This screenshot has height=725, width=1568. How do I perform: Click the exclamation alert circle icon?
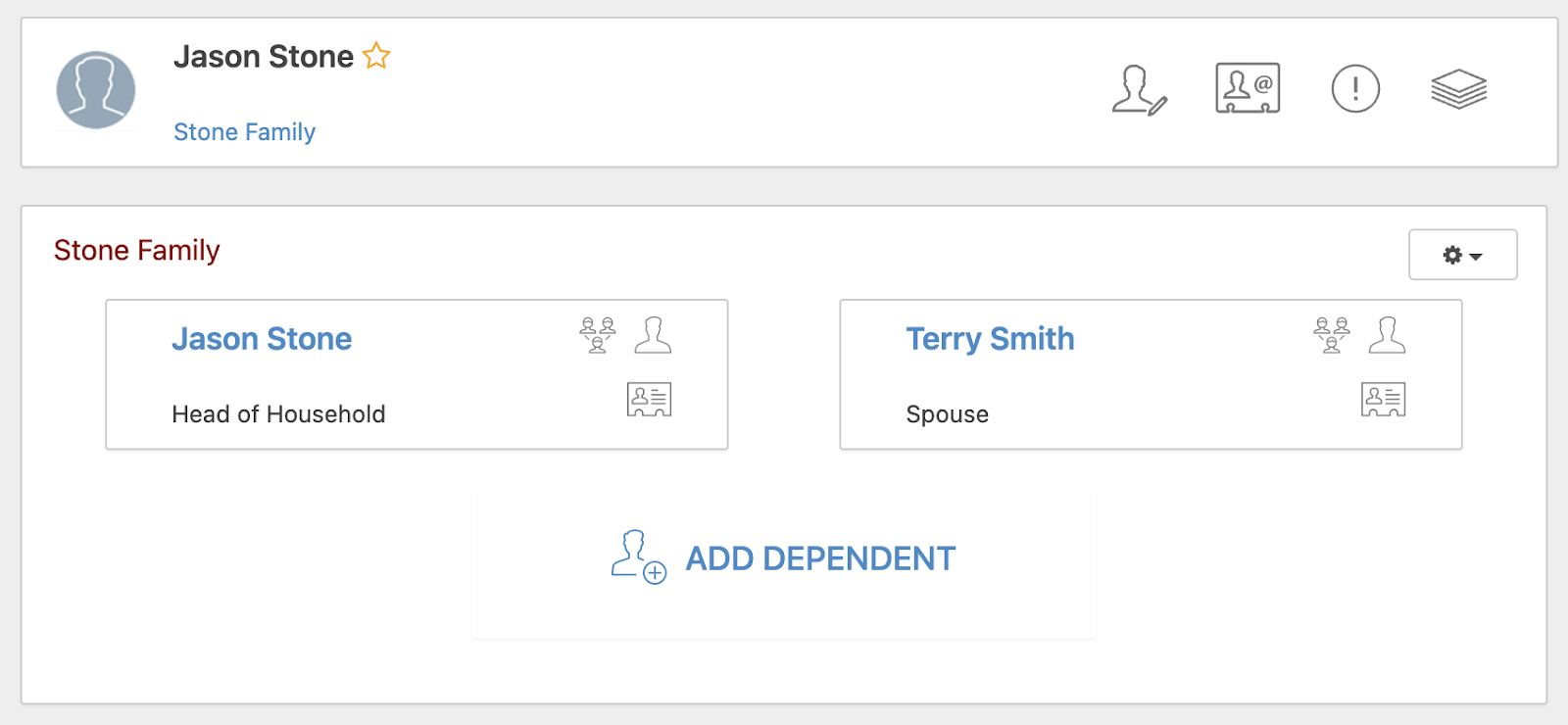point(1355,89)
